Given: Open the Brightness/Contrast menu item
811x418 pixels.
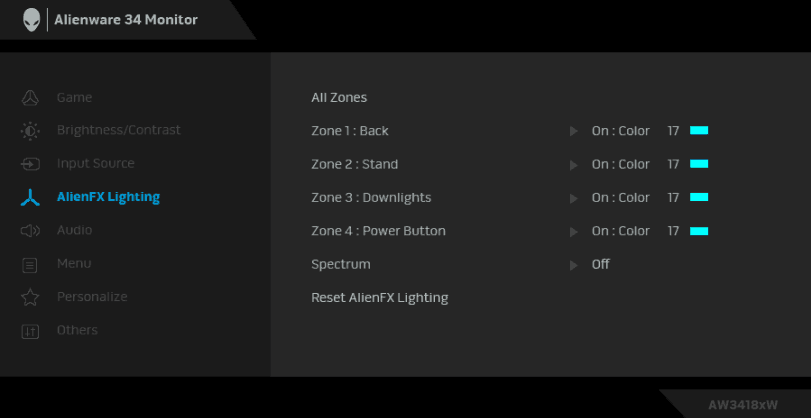Looking at the screenshot, I should (118, 131).
